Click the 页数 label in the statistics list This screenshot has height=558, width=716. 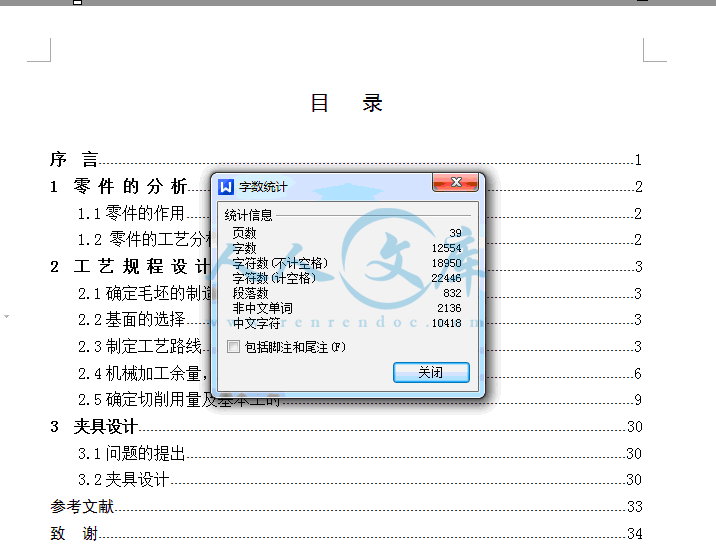tap(244, 233)
